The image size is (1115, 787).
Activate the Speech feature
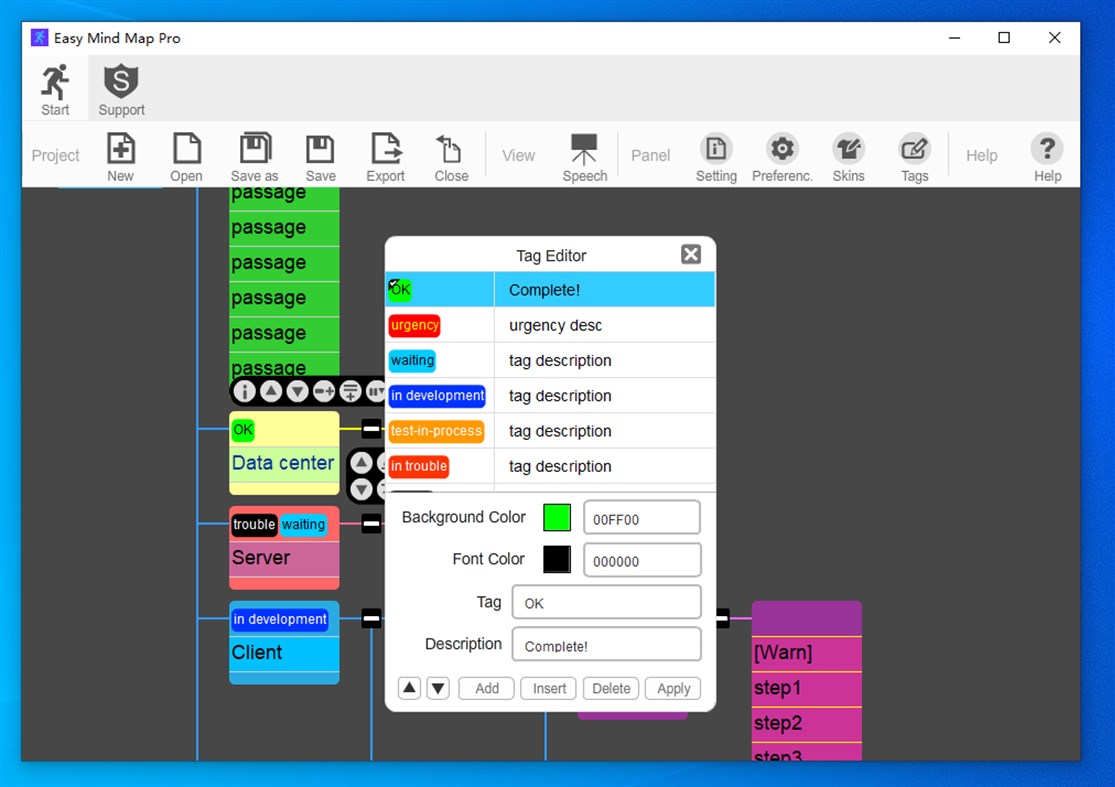[584, 155]
